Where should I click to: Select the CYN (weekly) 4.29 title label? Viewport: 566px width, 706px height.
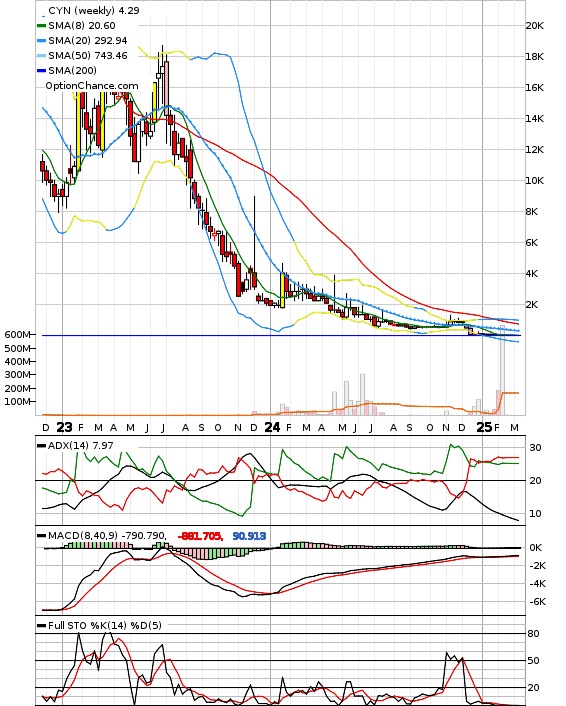click(x=94, y=10)
